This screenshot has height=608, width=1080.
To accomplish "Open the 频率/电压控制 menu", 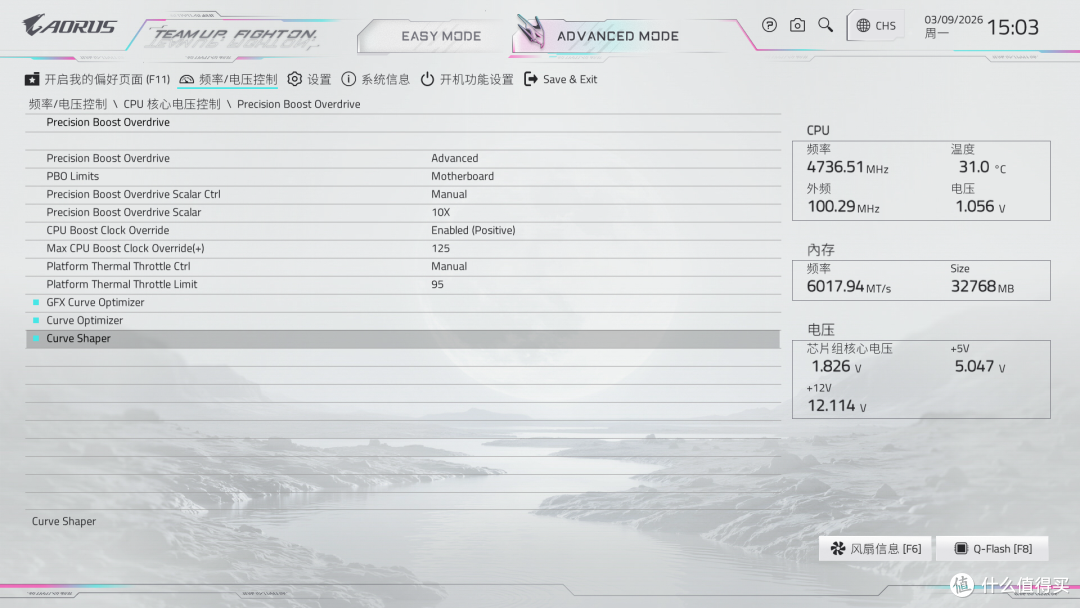I will click(x=228, y=79).
